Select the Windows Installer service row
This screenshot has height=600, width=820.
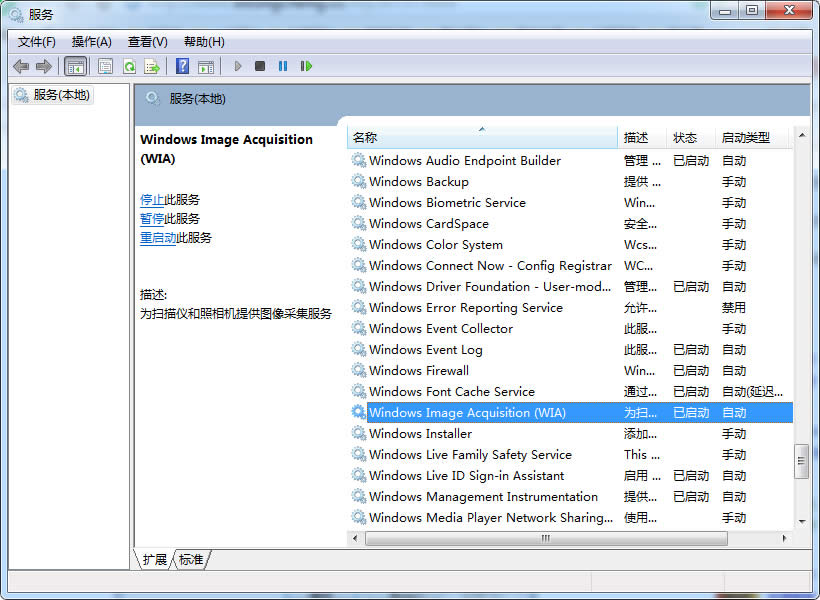coord(420,433)
